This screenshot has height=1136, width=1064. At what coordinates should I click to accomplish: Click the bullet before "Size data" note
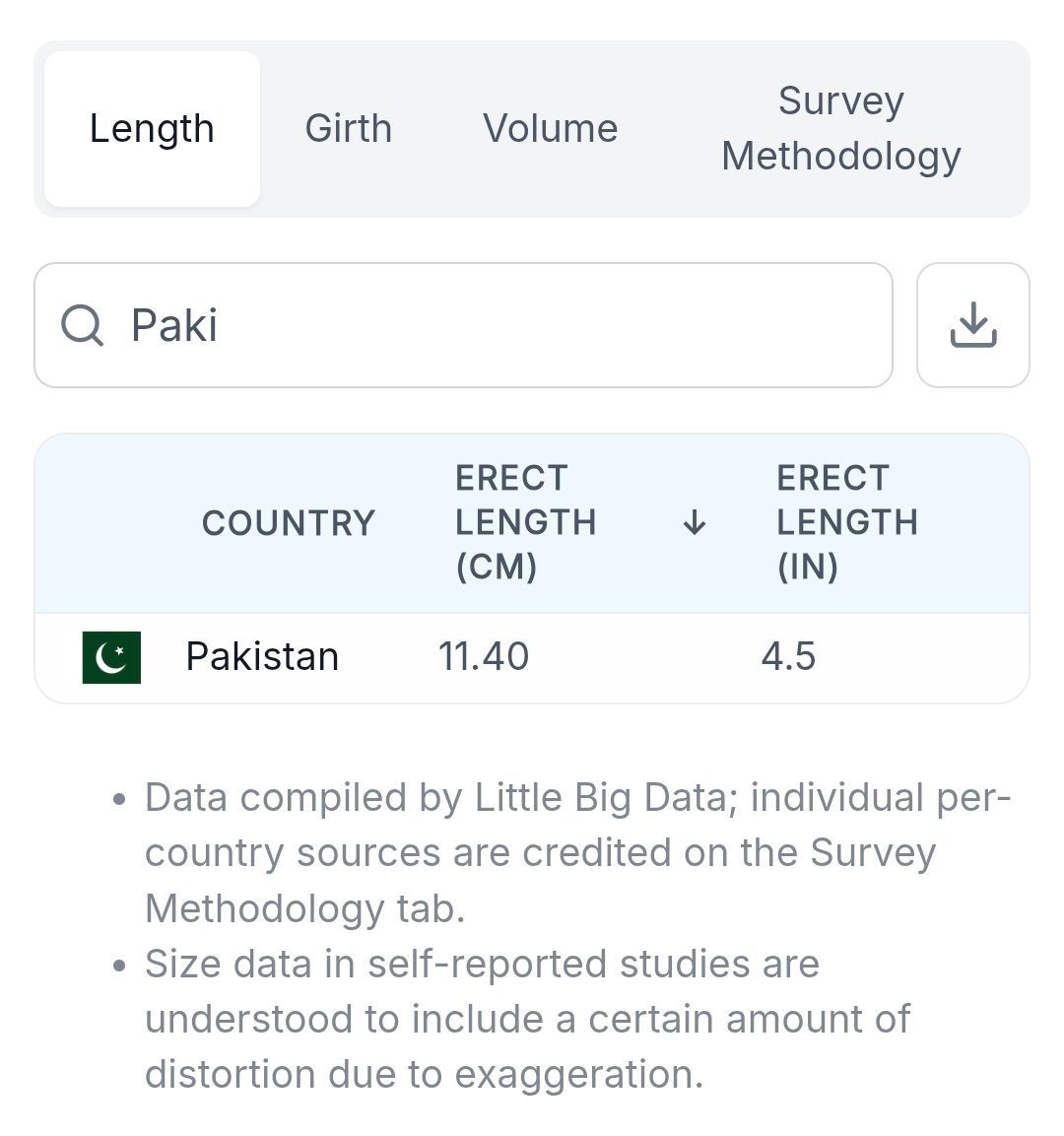(x=120, y=966)
